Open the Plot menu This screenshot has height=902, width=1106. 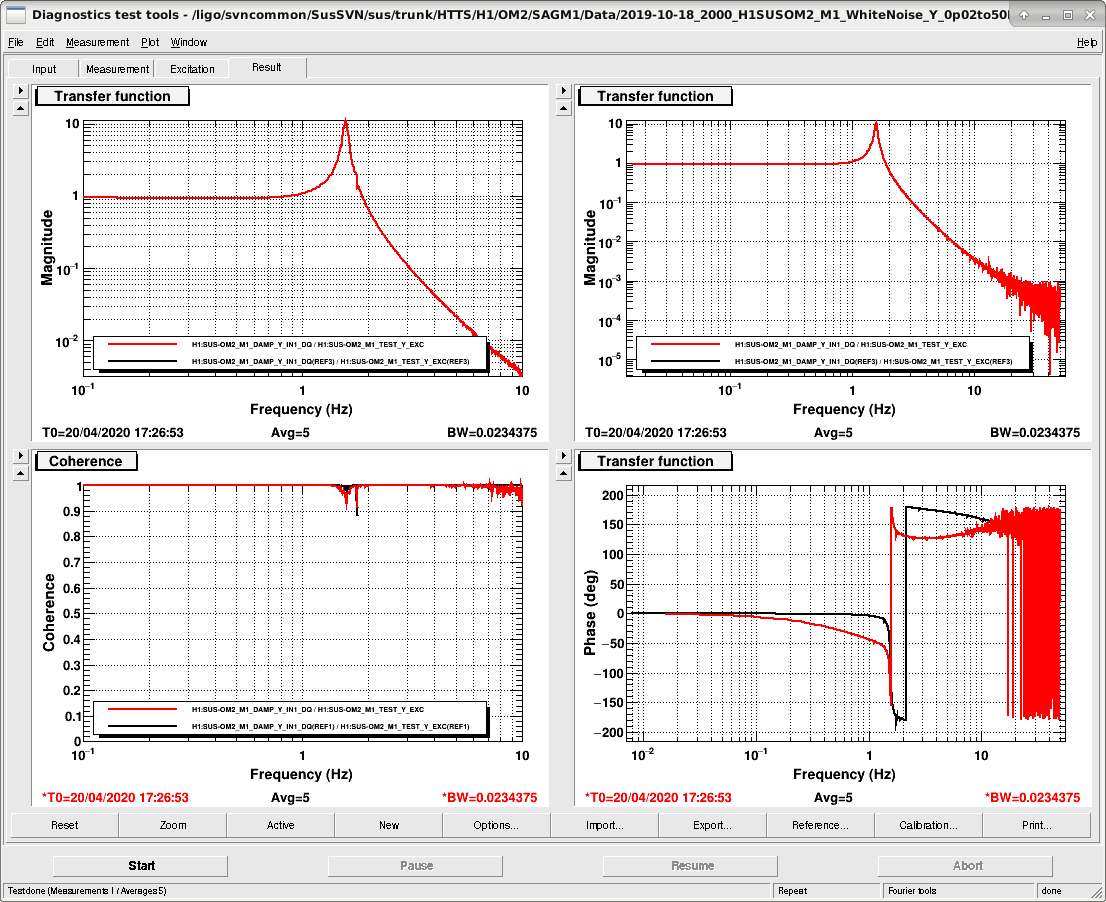pos(150,42)
